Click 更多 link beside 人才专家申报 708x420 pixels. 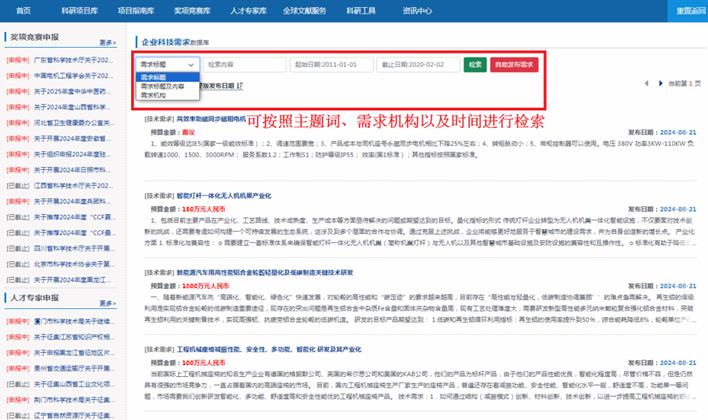coord(107,303)
